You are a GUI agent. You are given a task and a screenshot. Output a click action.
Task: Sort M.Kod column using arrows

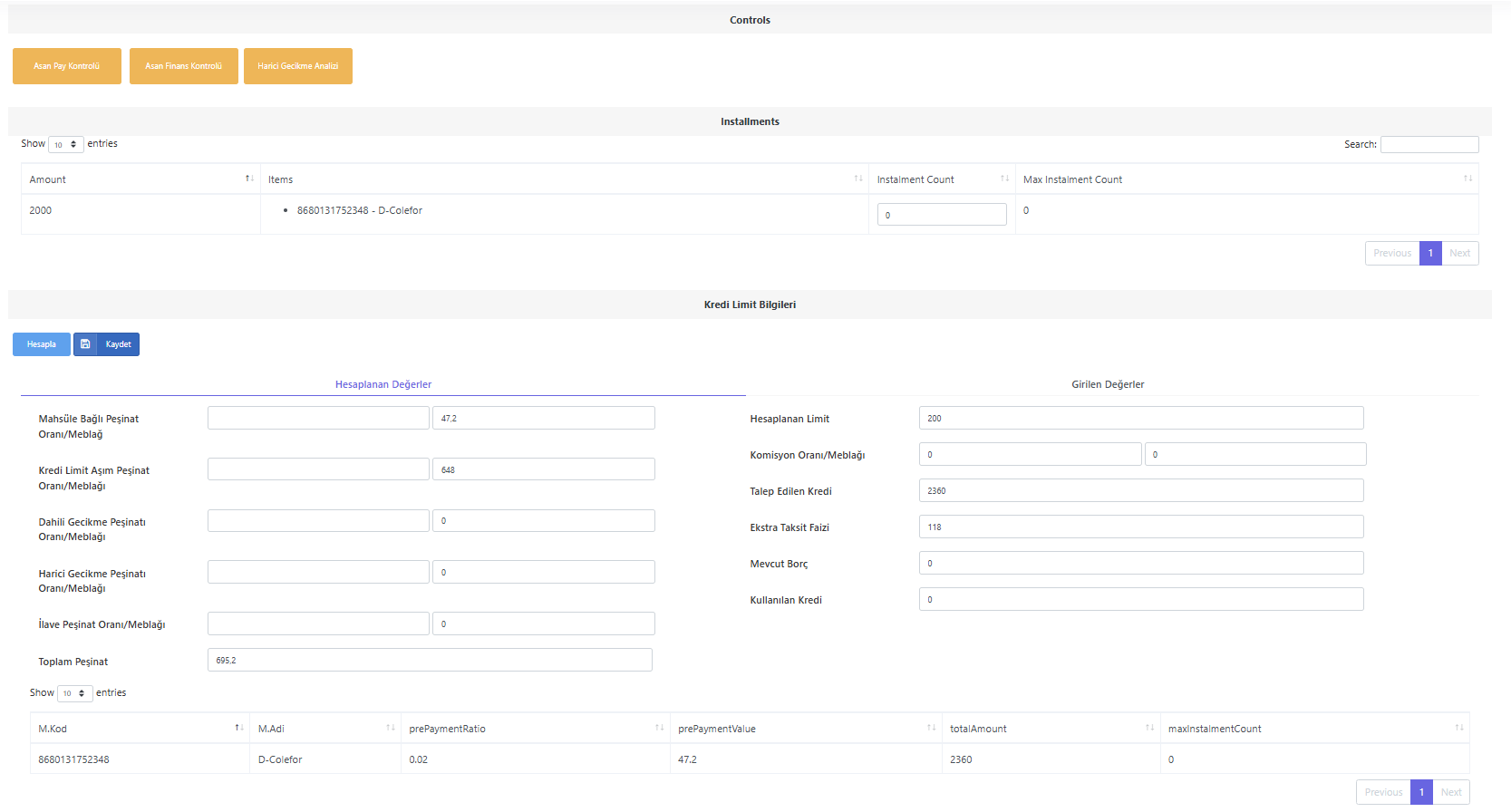pyautogui.click(x=239, y=728)
